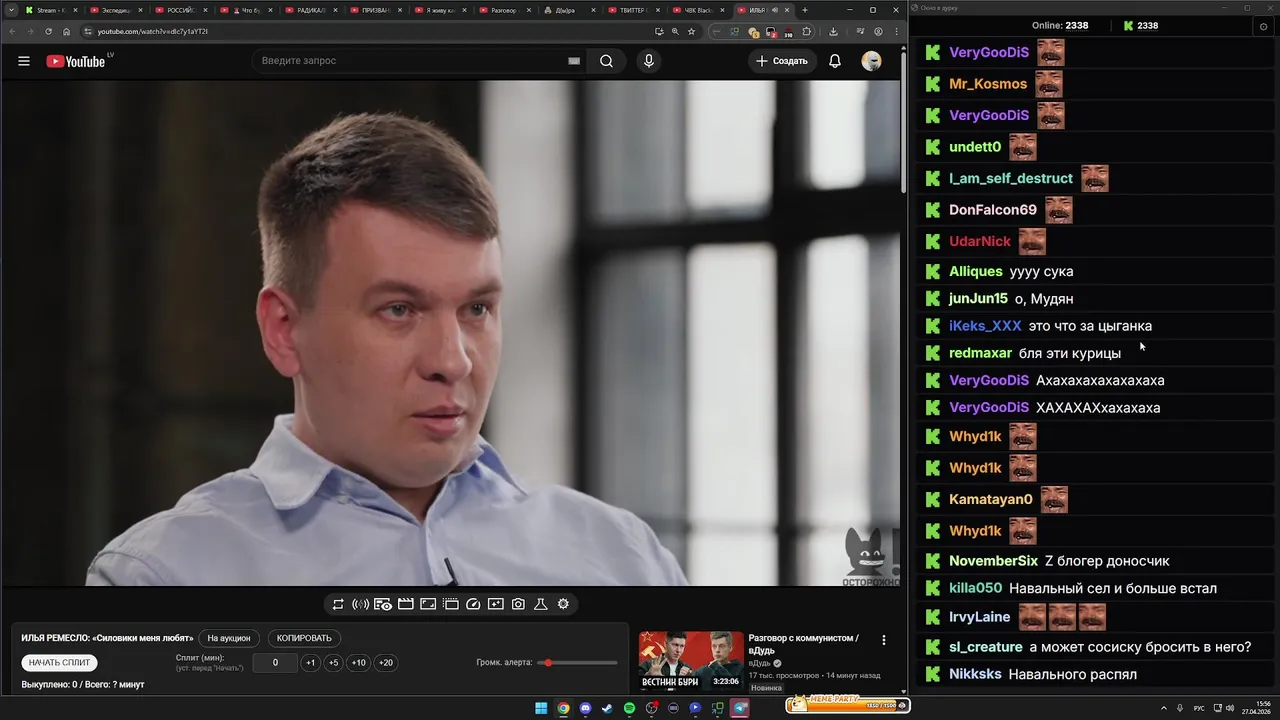
Task: Open the вДудь channel link
Action: [x=760, y=663]
